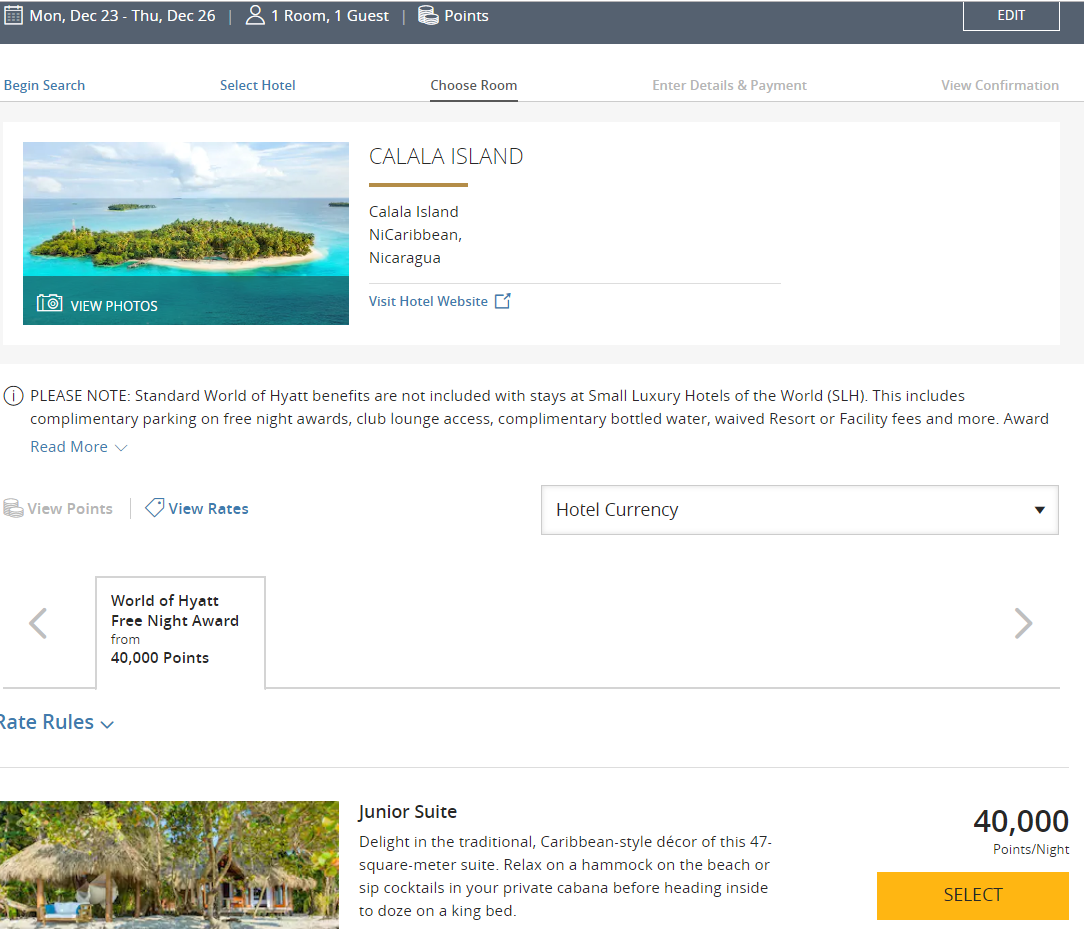Go back to Begin Search step

click(x=44, y=85)
